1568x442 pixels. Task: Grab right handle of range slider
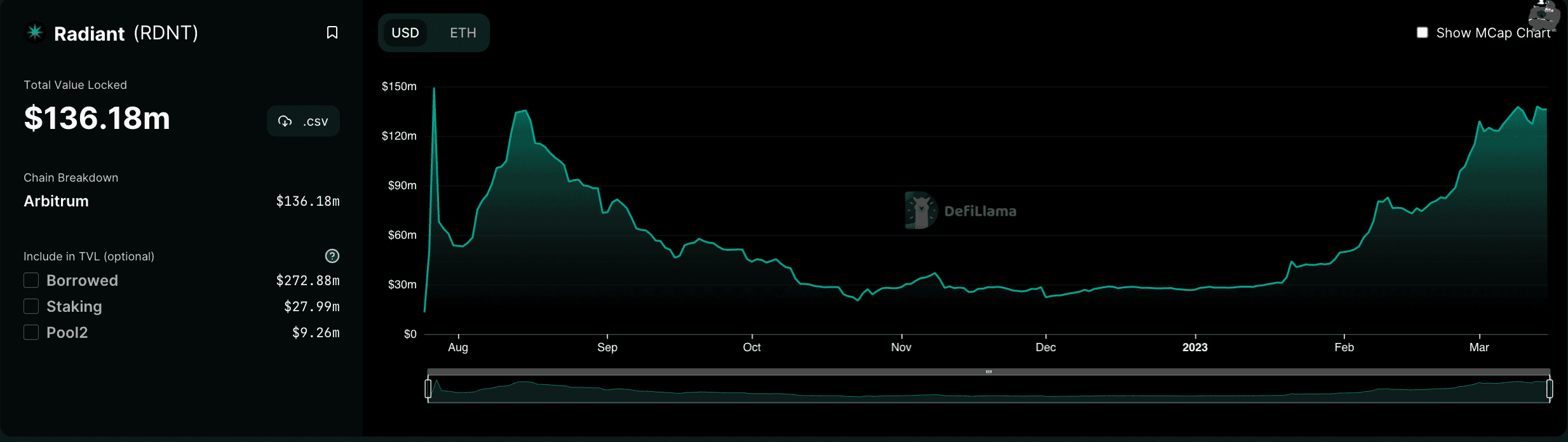(1550, 388)
